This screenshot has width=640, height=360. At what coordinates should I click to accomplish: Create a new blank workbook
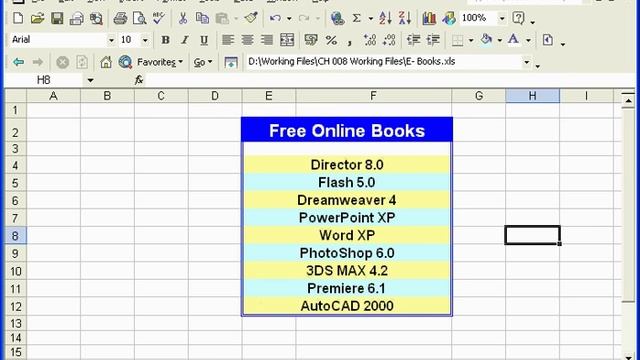click(18, 18)
